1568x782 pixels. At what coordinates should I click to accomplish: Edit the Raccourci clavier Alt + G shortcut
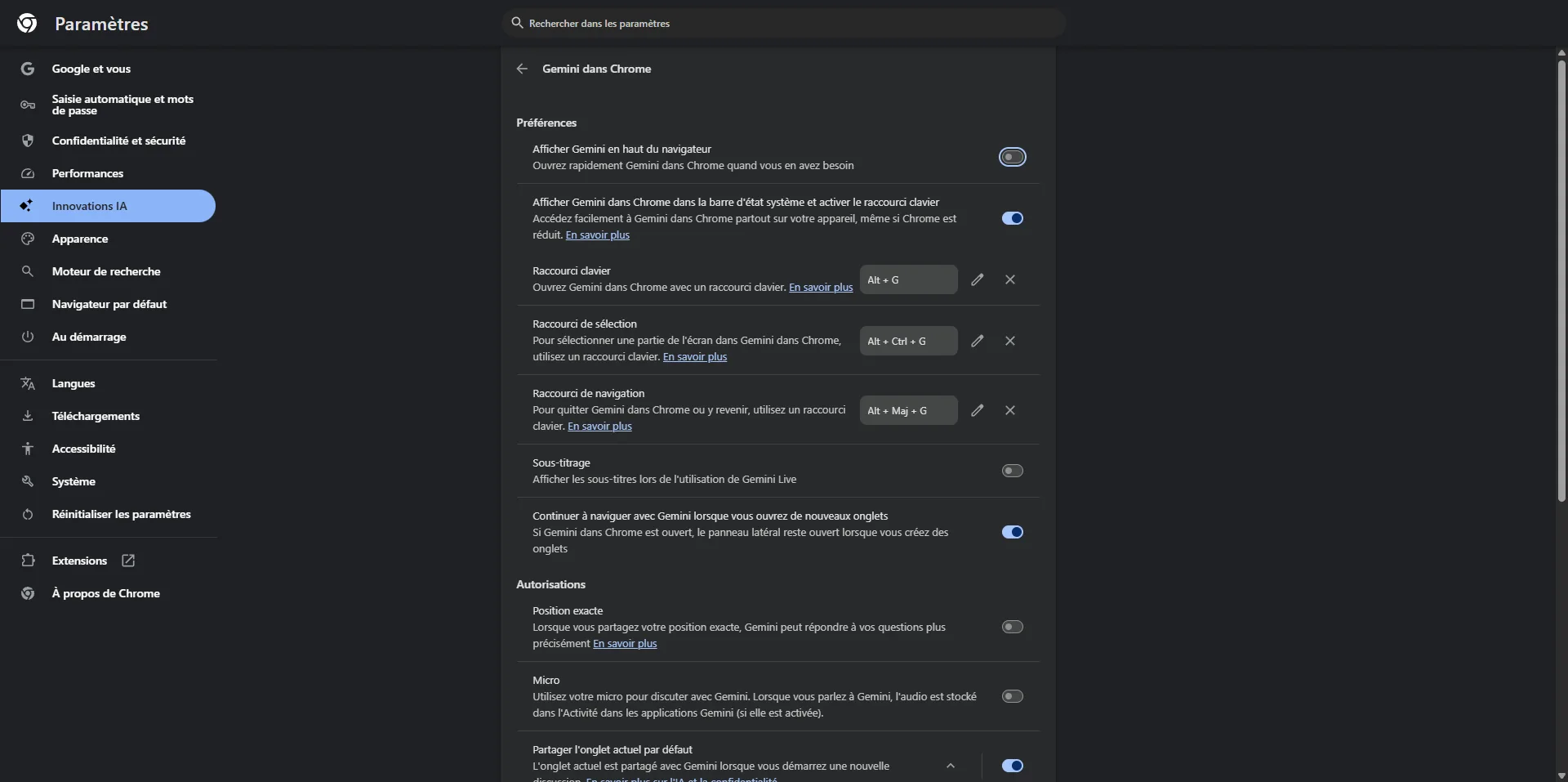point(978,279)
